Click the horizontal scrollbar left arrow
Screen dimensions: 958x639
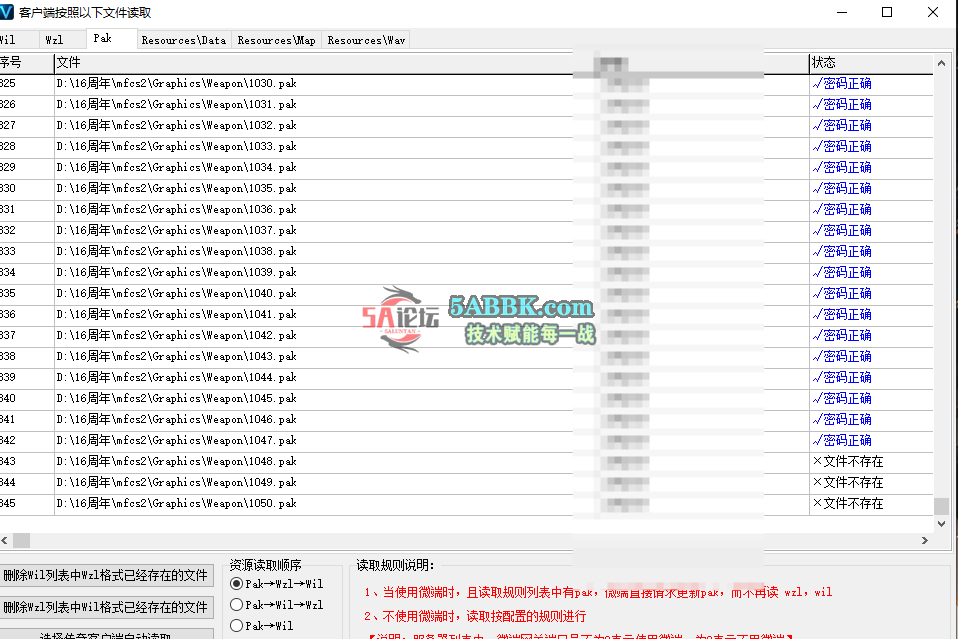pos(5,540)
